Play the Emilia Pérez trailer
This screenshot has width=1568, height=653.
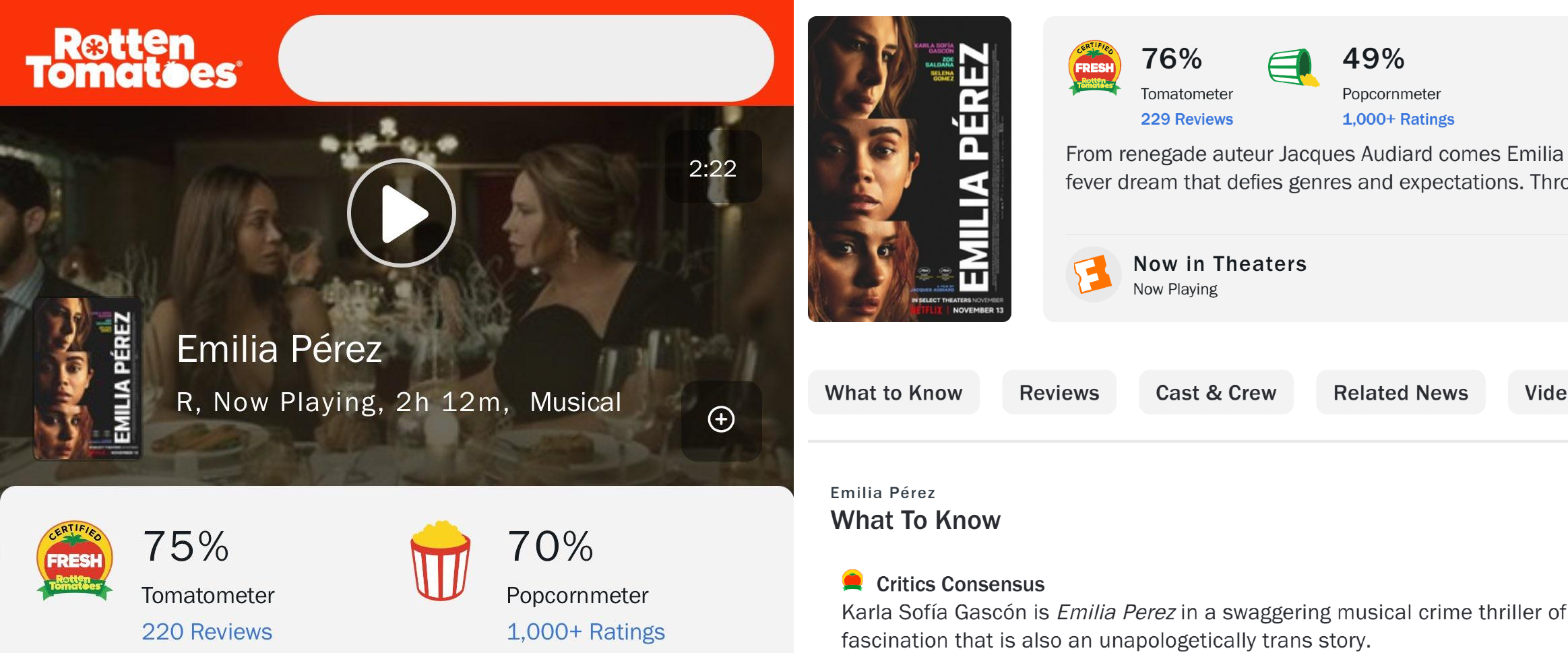402,213
